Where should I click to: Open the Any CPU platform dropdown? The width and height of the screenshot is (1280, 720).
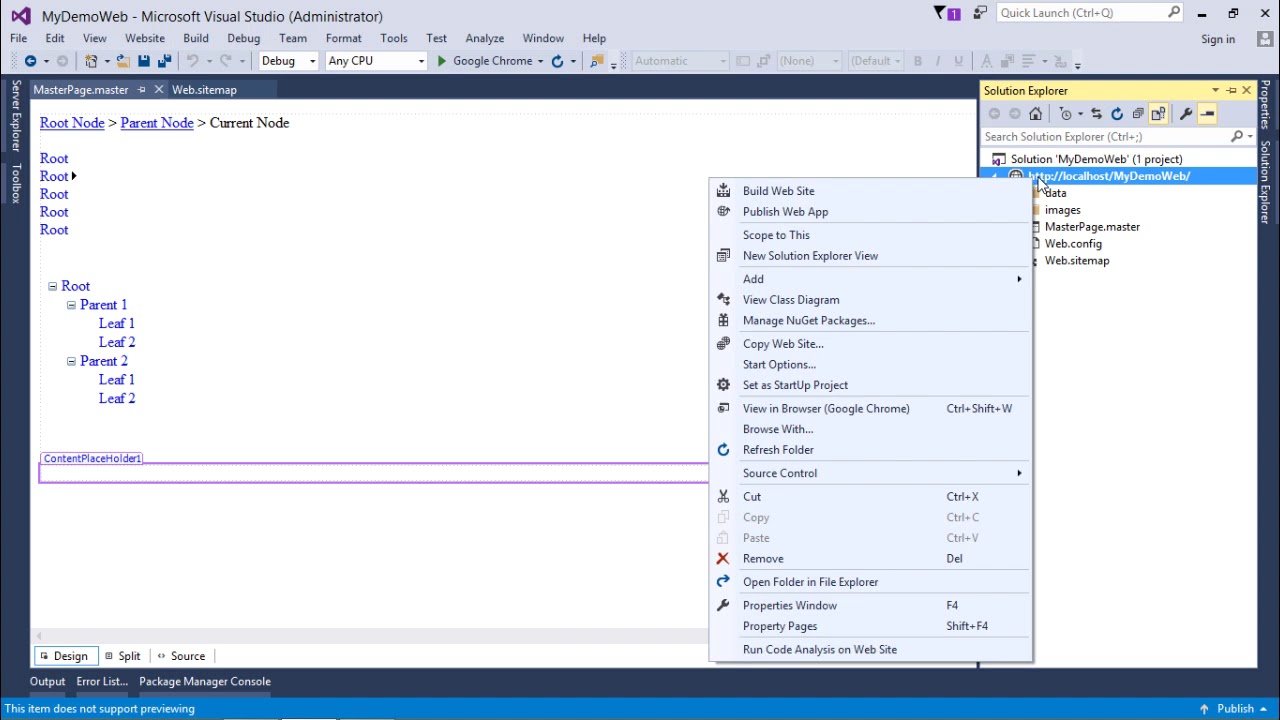[x=376, y=61]
